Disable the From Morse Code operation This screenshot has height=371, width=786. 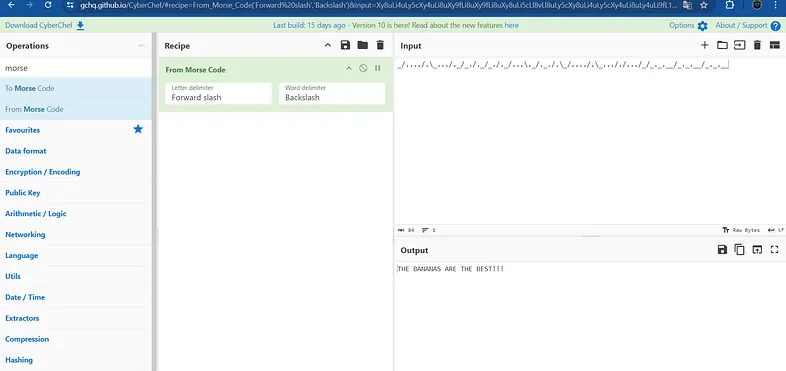tap(363, 68)
